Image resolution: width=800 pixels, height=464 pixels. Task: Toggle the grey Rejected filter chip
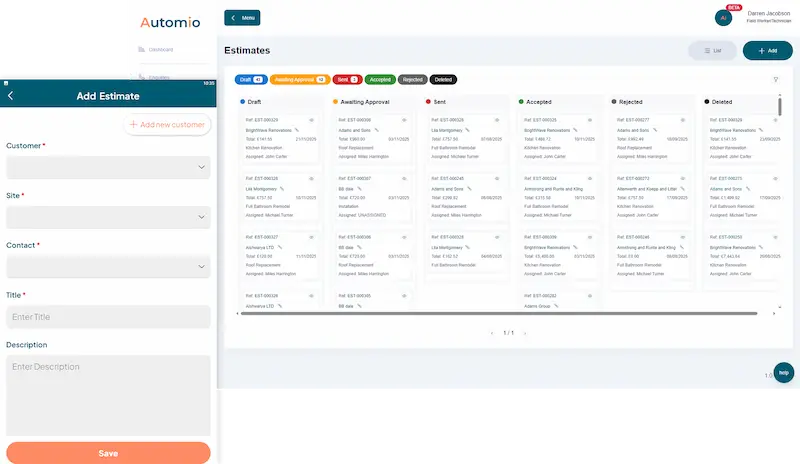(413, 80)
